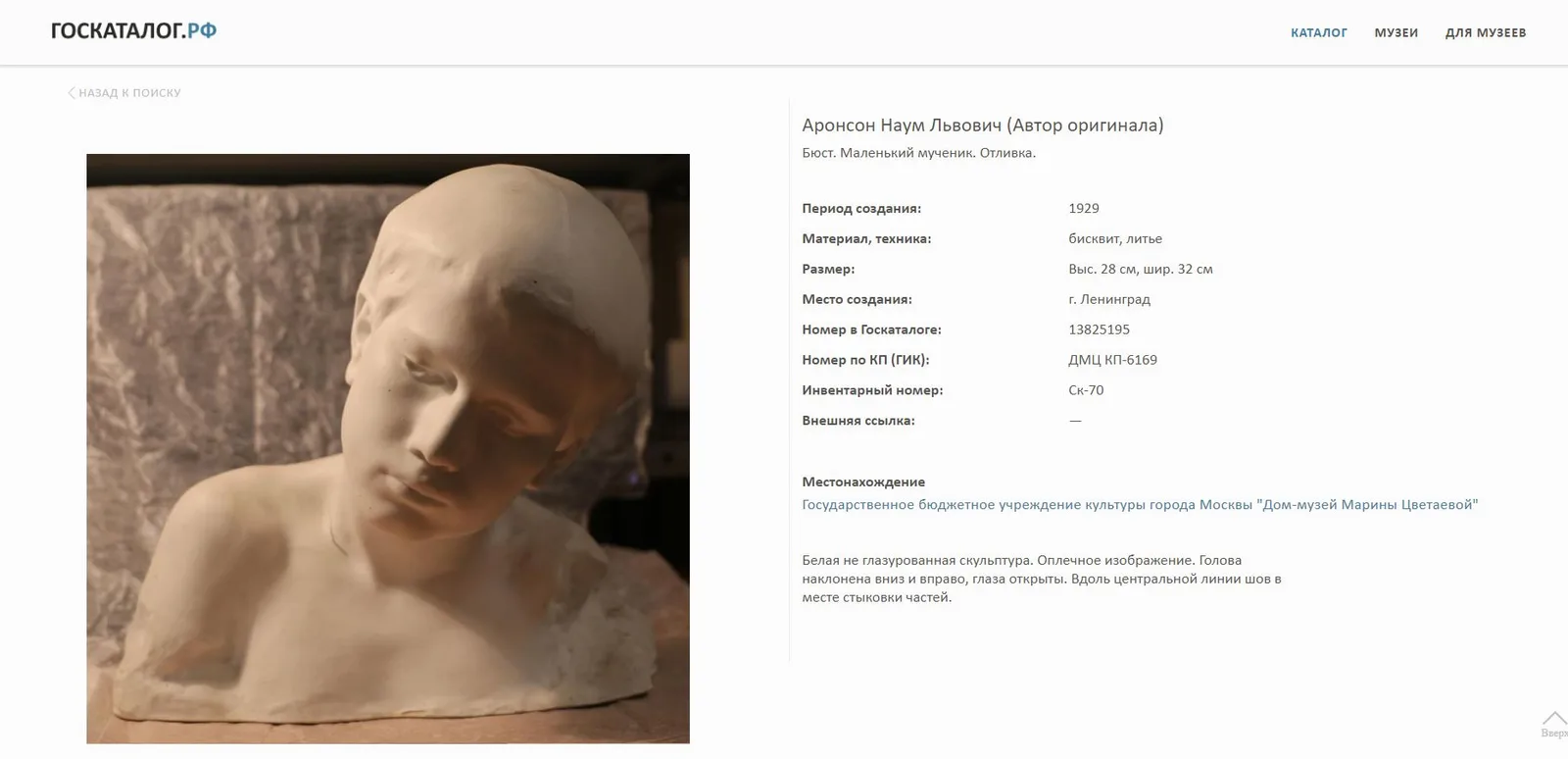Click the back chevron icon near Назад к поиску
Viewport: 1568px width, 759px height.
point(72,93)
